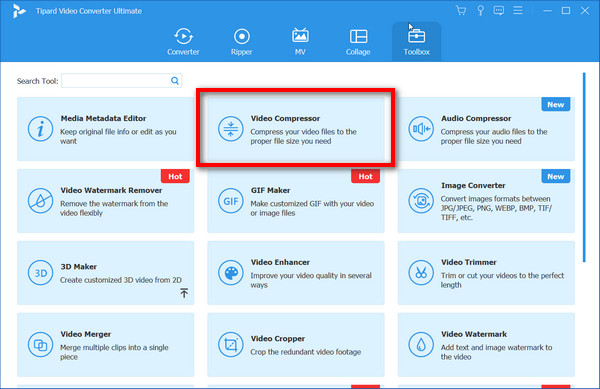The image size is (600, 389).
Task: Open the MV tab
Action: point(300,41)
